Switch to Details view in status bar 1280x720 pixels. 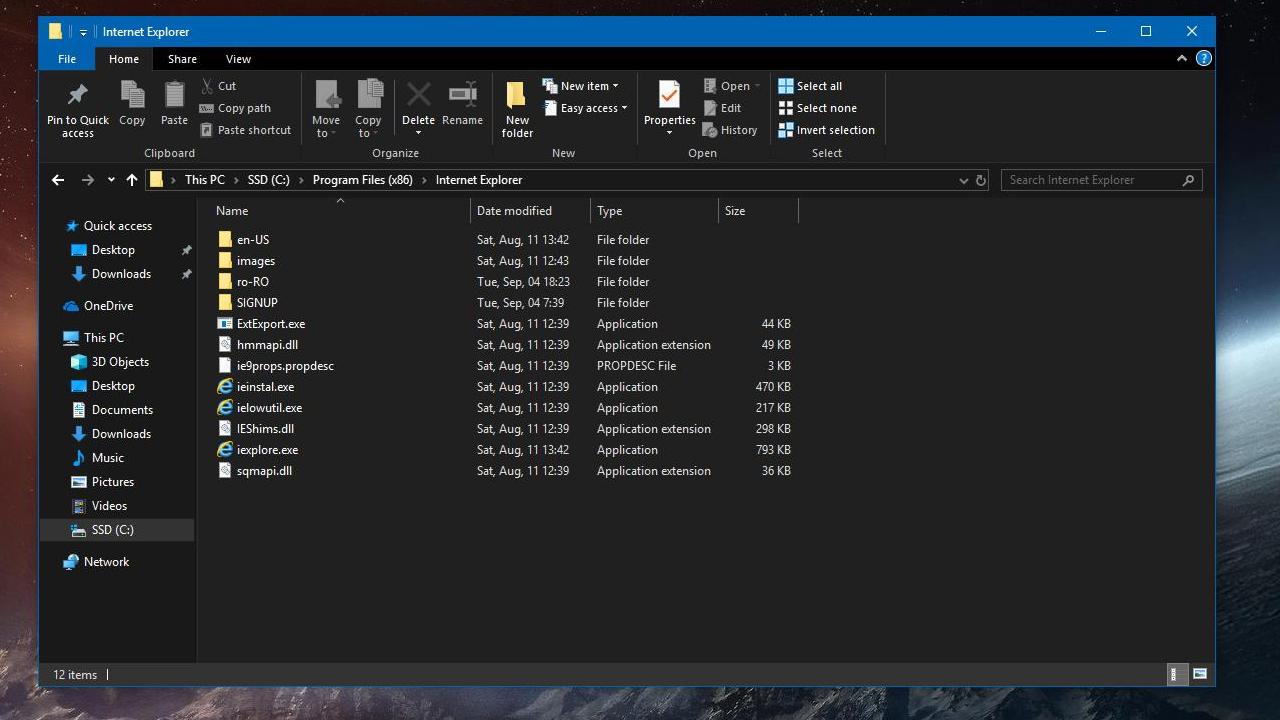[x=1177, y=674]
